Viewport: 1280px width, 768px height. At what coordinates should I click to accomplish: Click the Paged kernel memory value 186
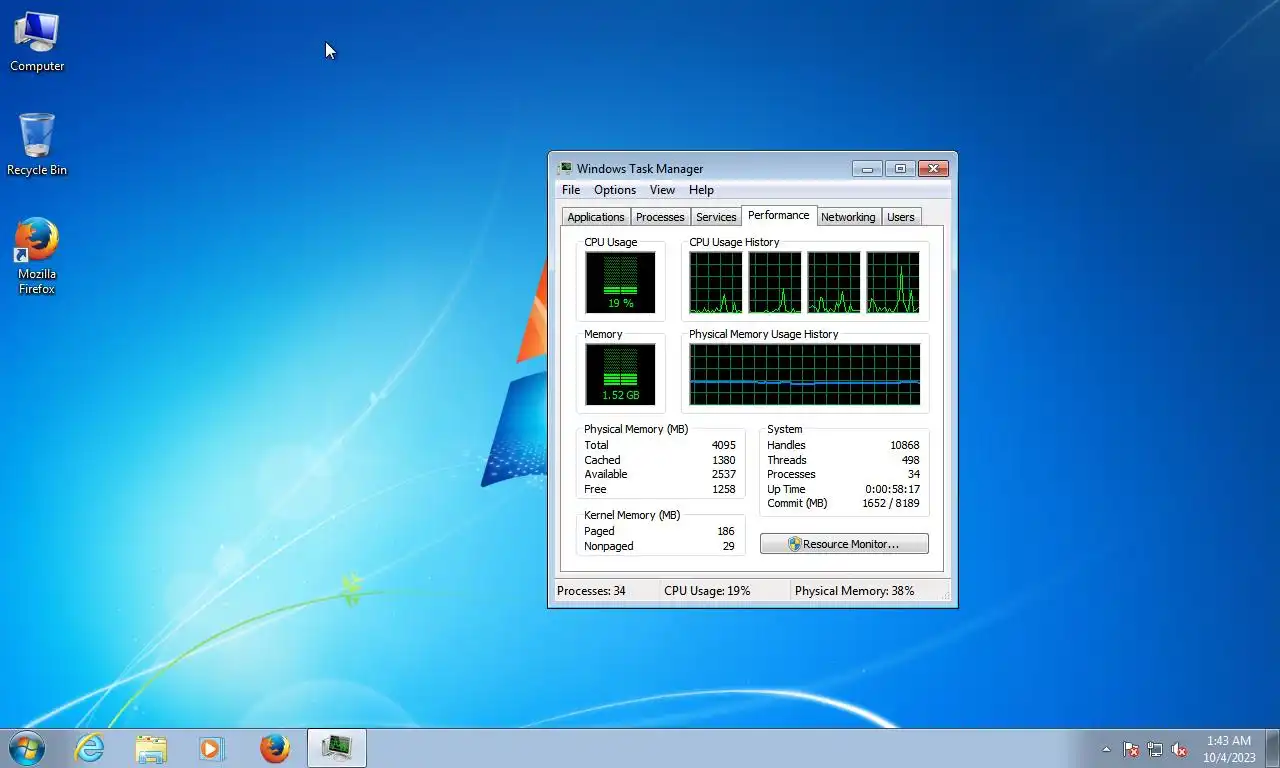[x=726, y=531]
